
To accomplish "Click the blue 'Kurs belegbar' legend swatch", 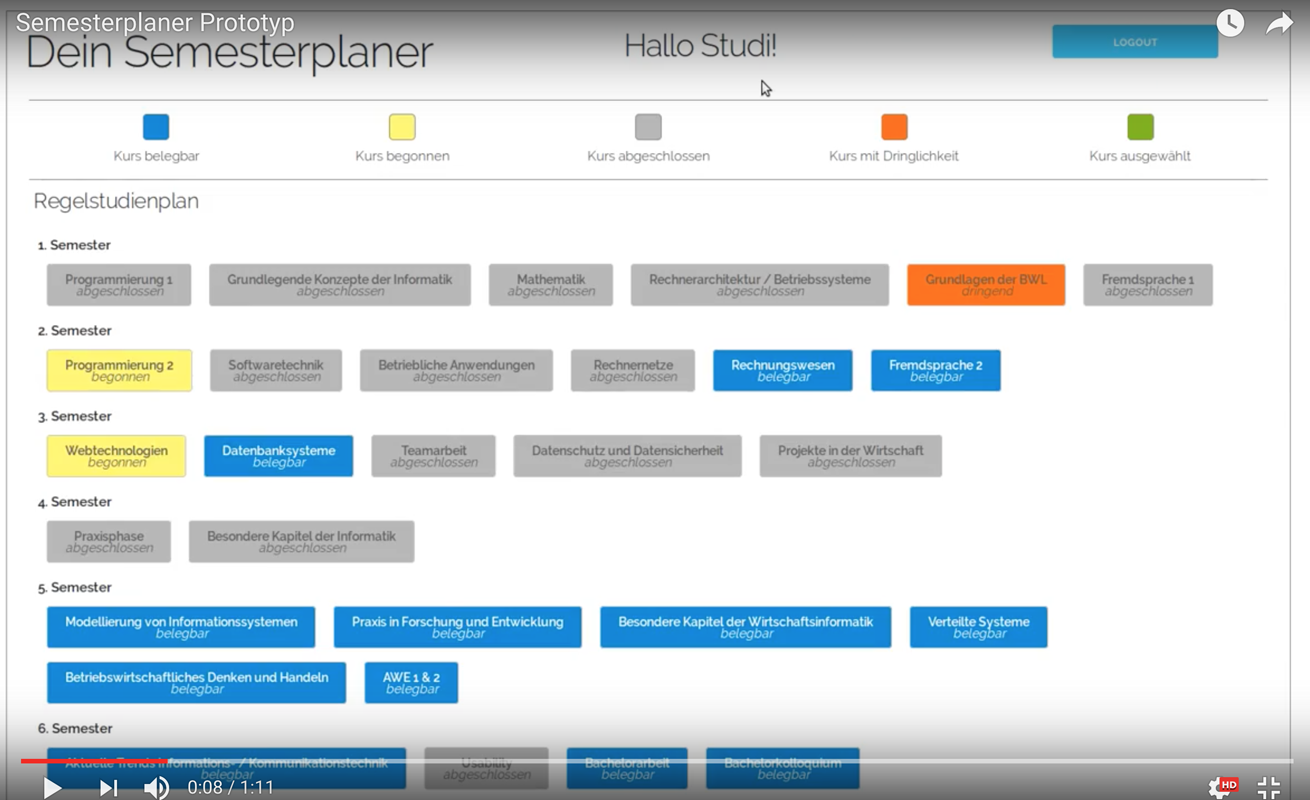I will click(156, 127).
